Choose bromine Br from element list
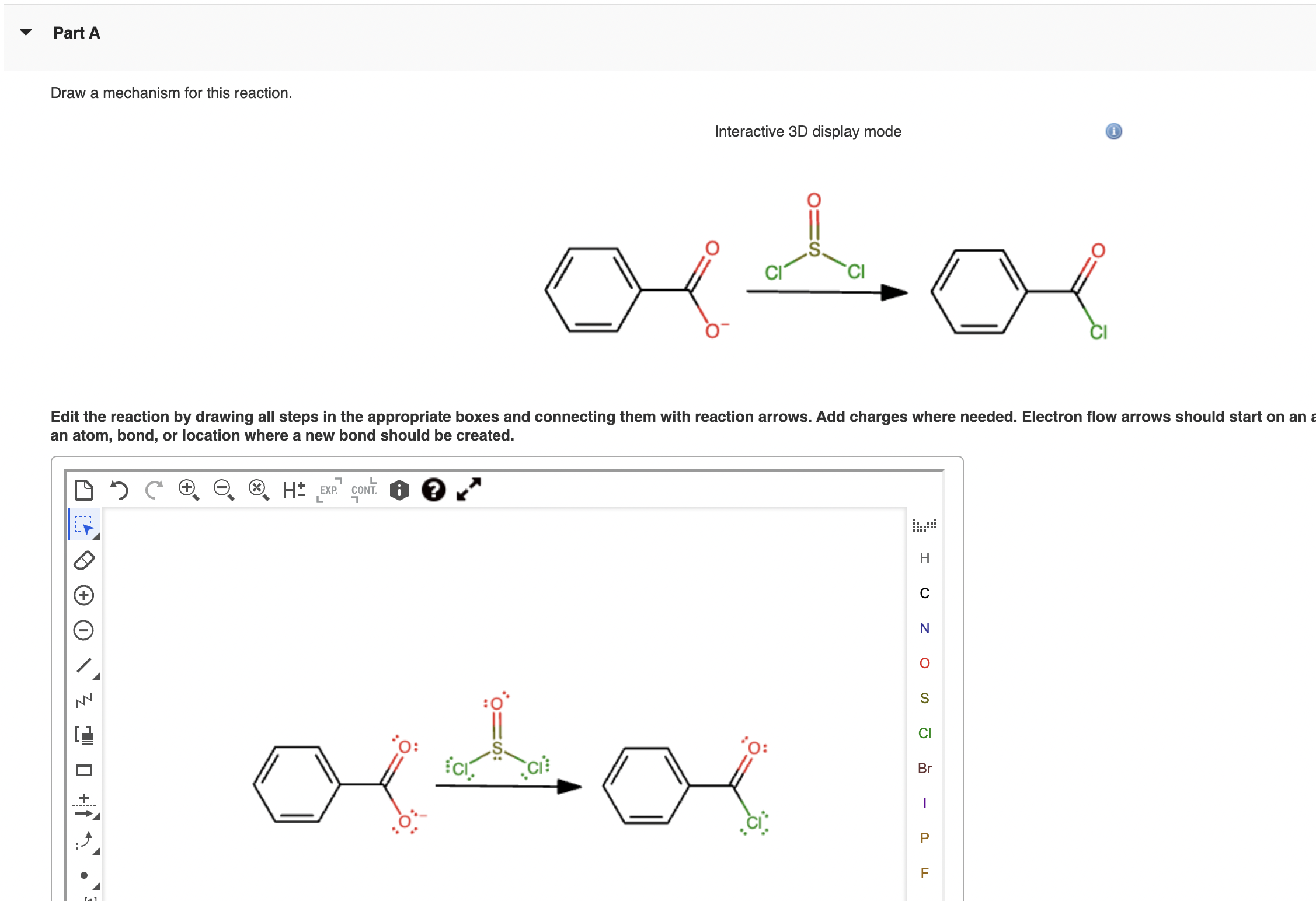The image size is (1316, 901). pos(924,769)
